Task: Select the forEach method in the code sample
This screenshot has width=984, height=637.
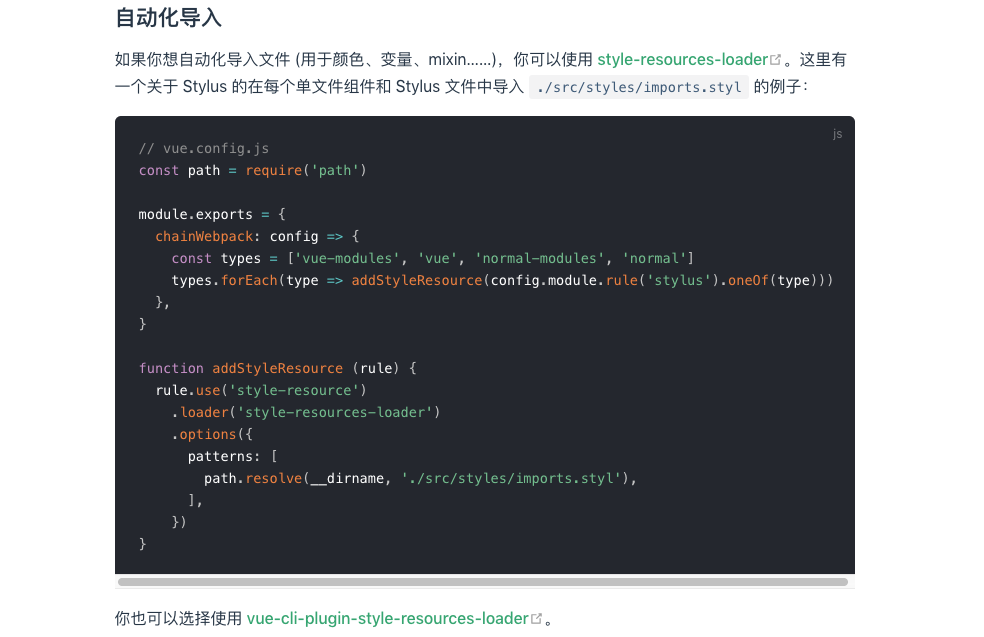Action: pyautogui.click(x=250, y=280)
